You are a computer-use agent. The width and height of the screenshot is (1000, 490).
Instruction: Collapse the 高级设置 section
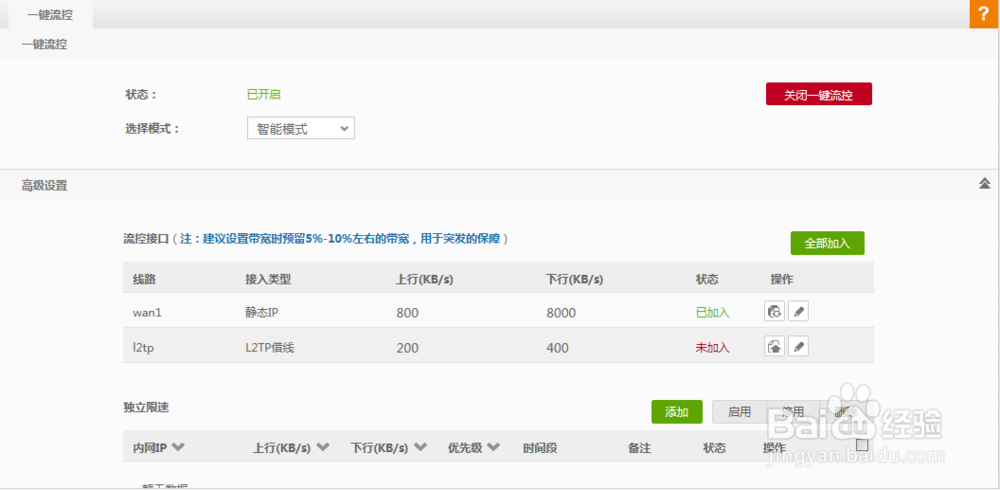[x=984, y=183]
